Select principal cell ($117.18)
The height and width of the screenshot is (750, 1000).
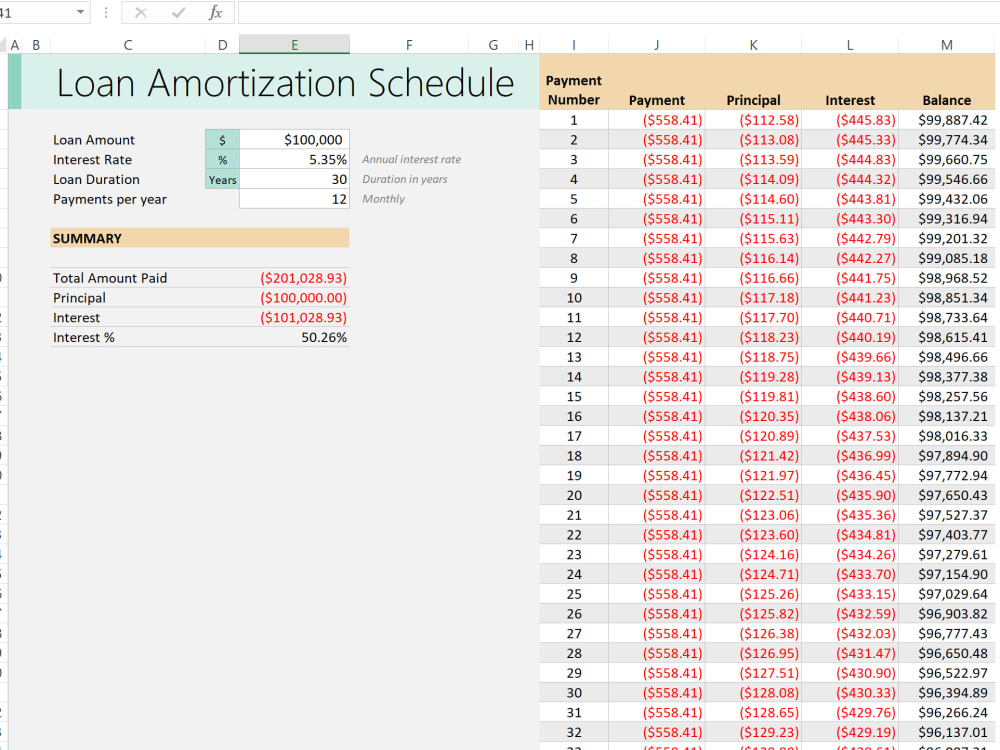(x=753, y=298)
